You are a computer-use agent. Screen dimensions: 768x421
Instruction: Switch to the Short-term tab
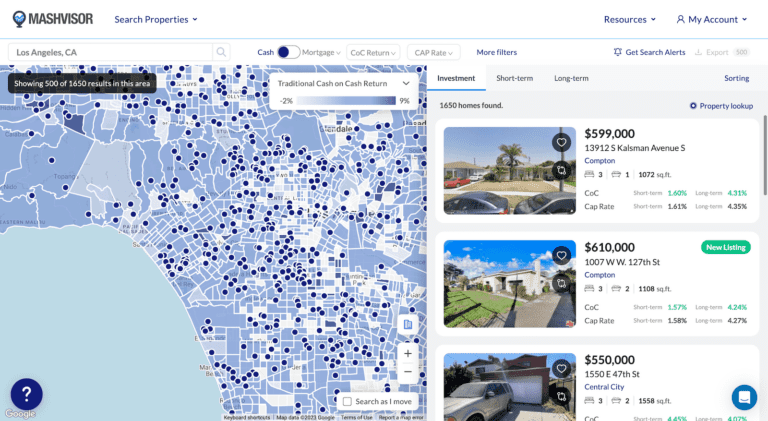tap(514, 78)
